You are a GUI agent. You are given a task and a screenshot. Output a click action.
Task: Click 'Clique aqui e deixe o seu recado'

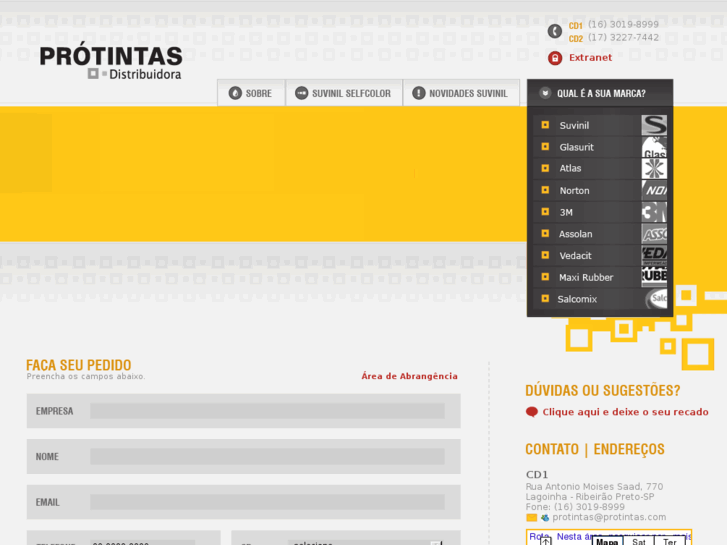(625, 412)
